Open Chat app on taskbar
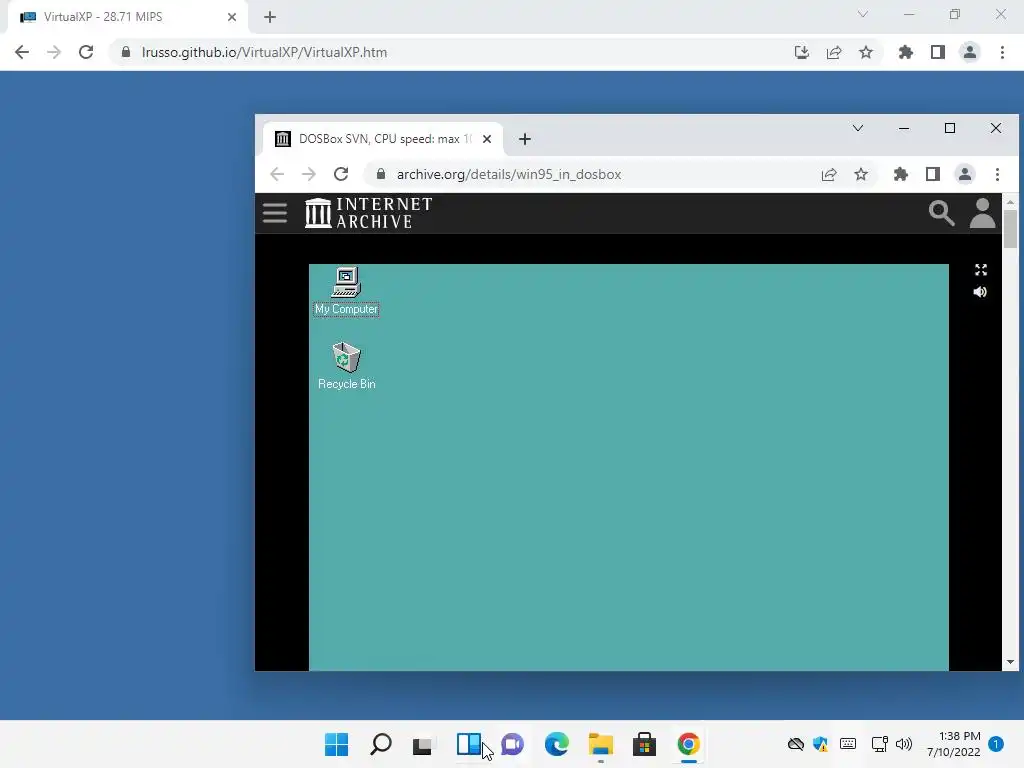This screenshot has height=768, width=1024. (512, 744)
